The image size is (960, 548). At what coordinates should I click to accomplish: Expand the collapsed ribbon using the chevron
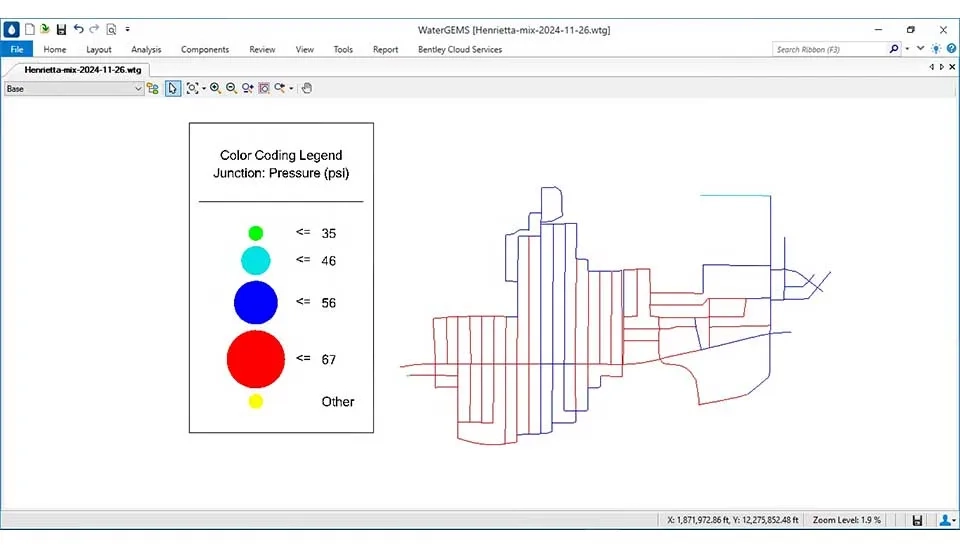920,49
